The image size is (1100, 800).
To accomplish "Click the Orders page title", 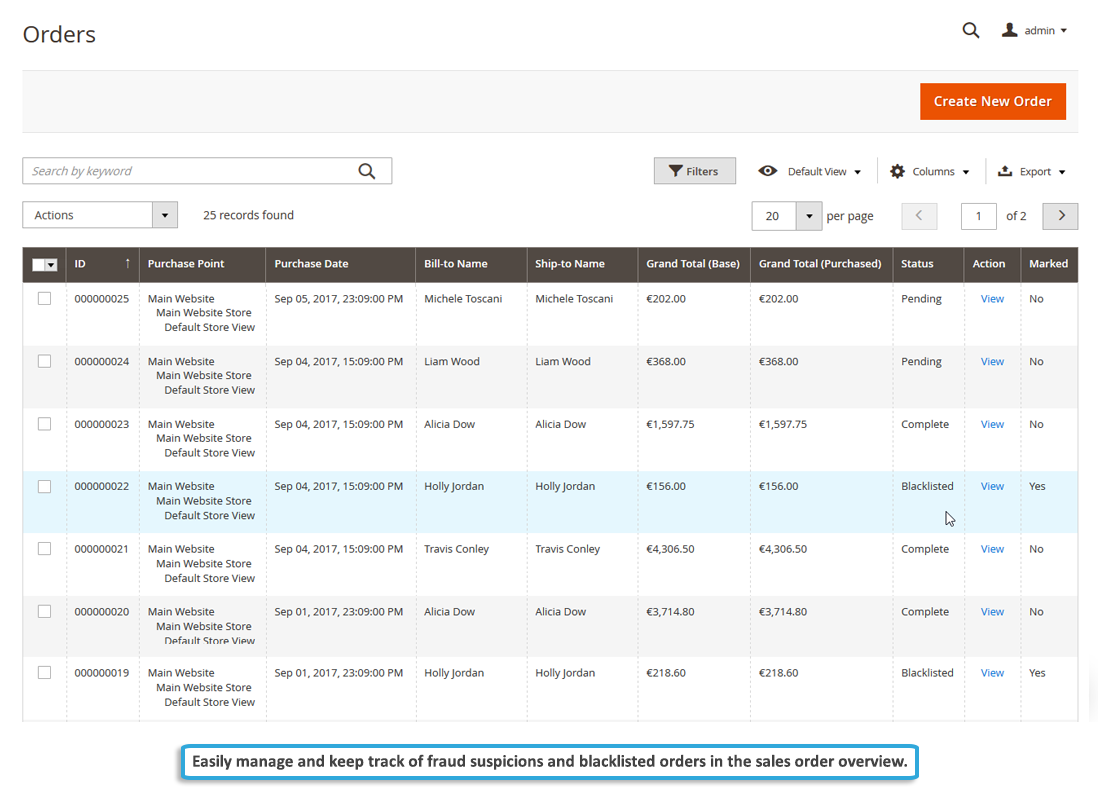I will [x=59, y=34].
